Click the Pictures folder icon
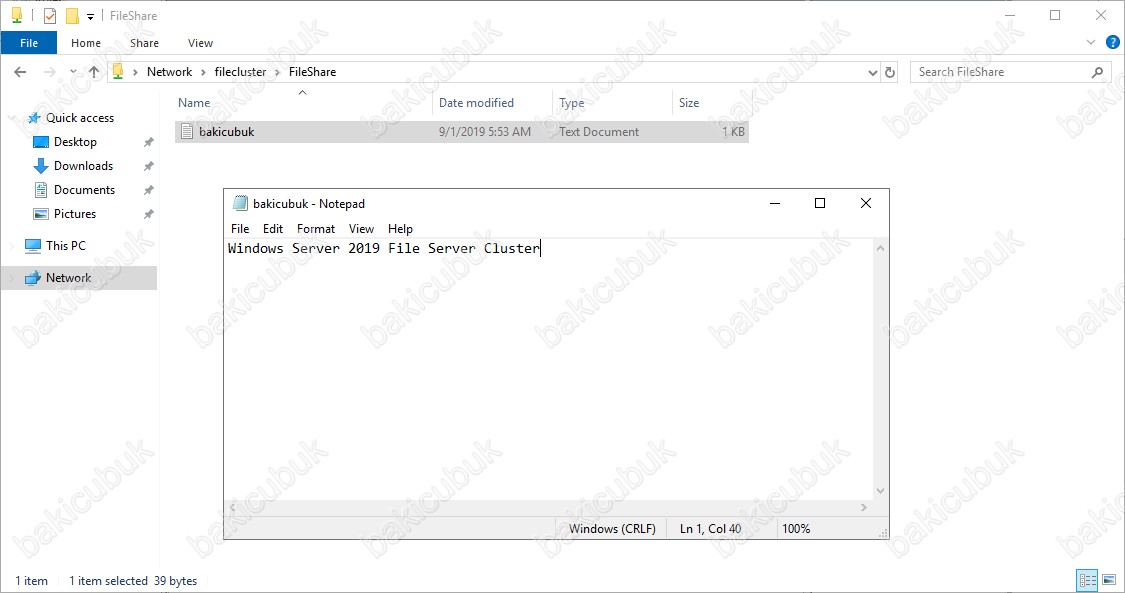This screenshot has width=1125, height=593. click(x=41, y=214)
